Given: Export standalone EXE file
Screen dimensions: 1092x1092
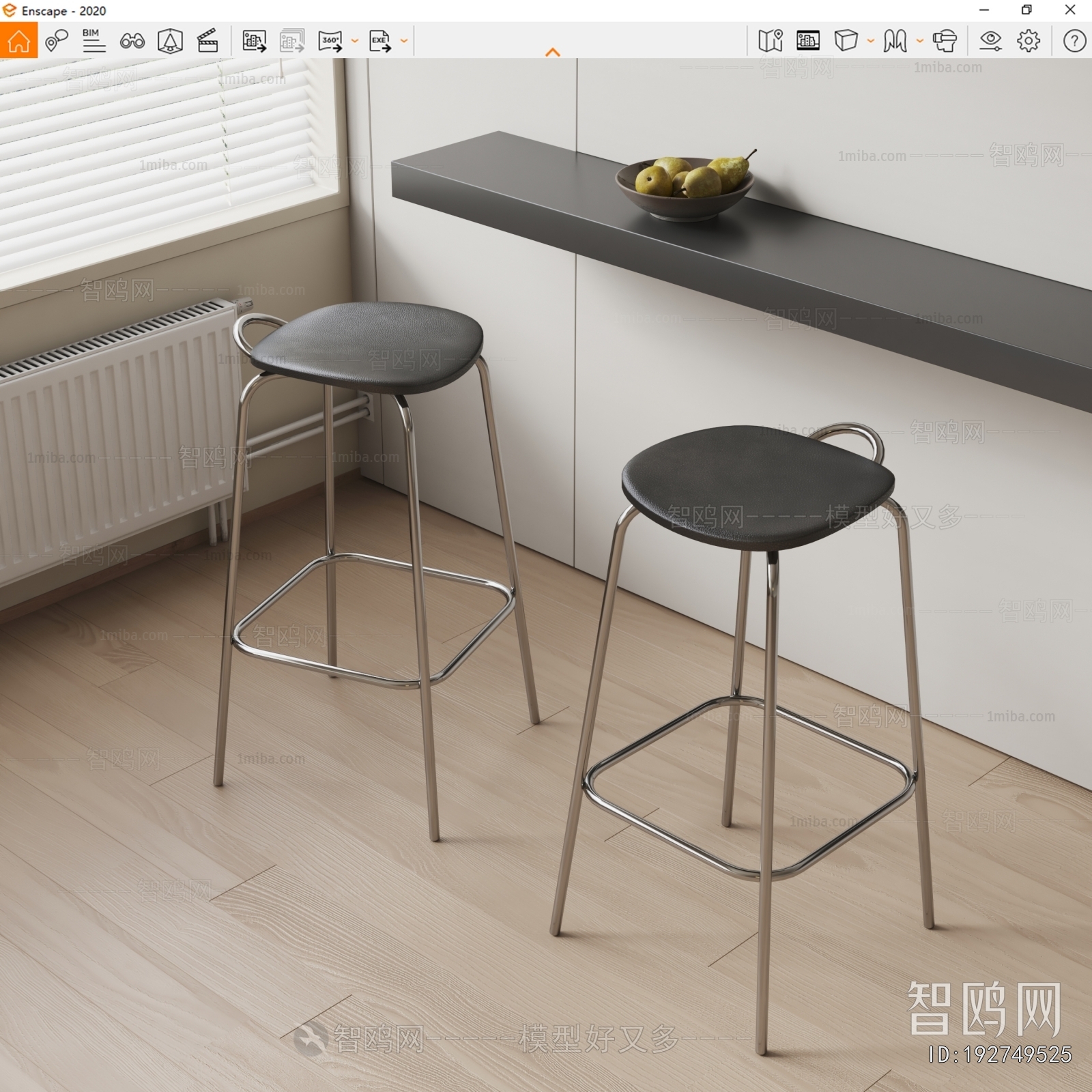Looking at the screenshot, I should tap(380, 41).
